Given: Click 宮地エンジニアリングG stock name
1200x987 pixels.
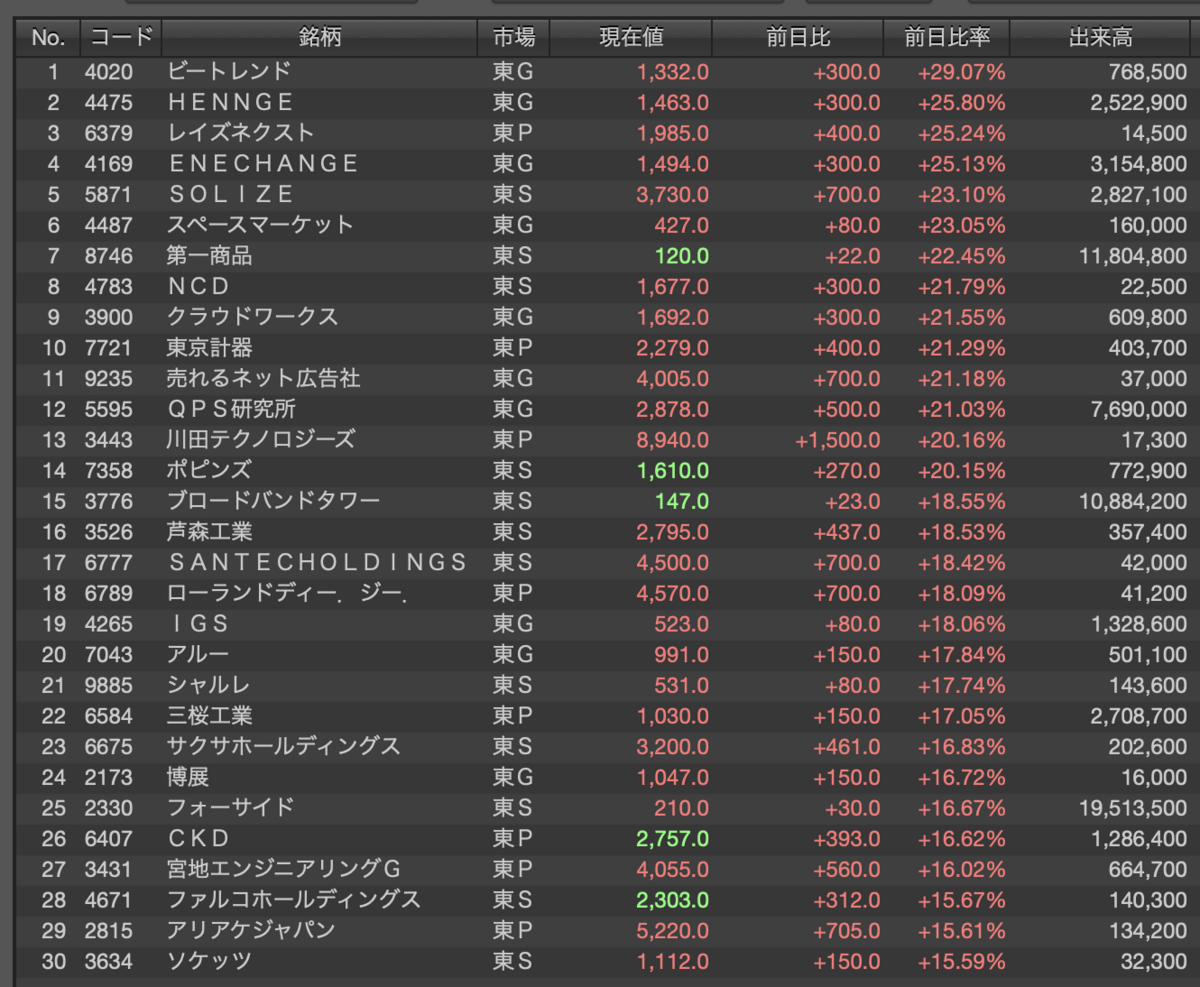Looking at the screenshot, I should tap(284, 868).
